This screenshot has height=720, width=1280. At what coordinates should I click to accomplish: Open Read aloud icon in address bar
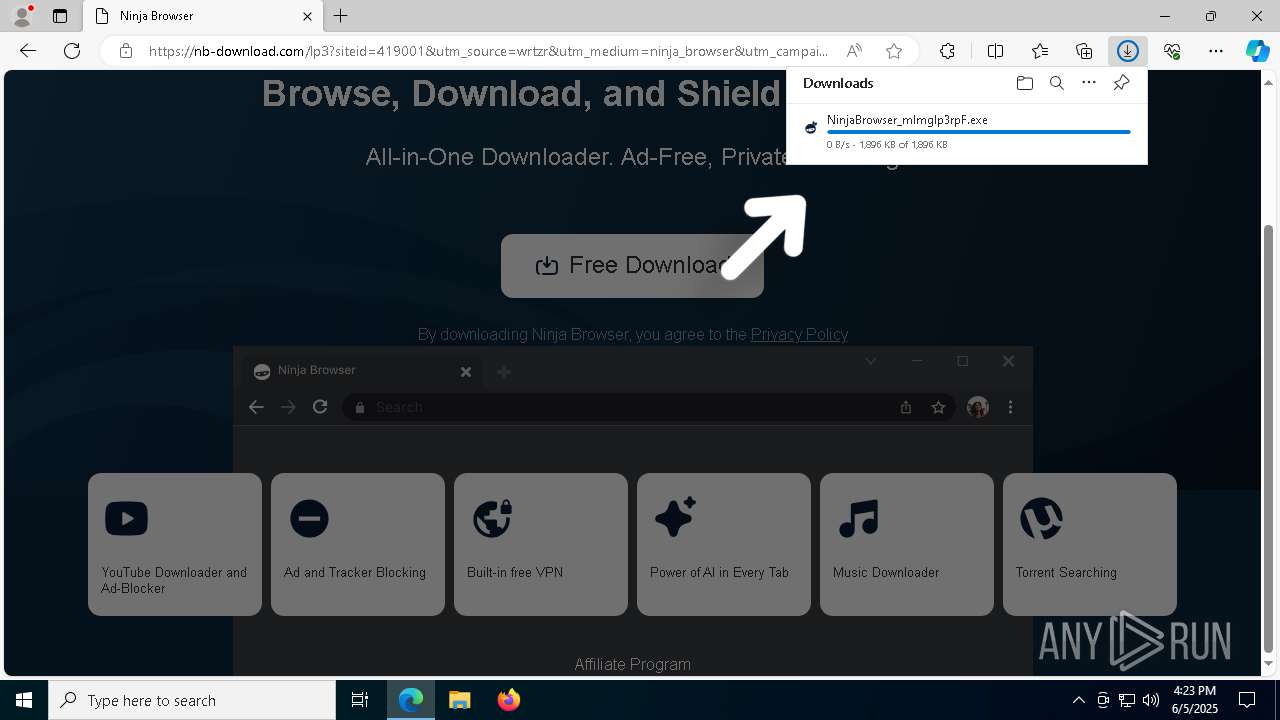coord(854,51)
